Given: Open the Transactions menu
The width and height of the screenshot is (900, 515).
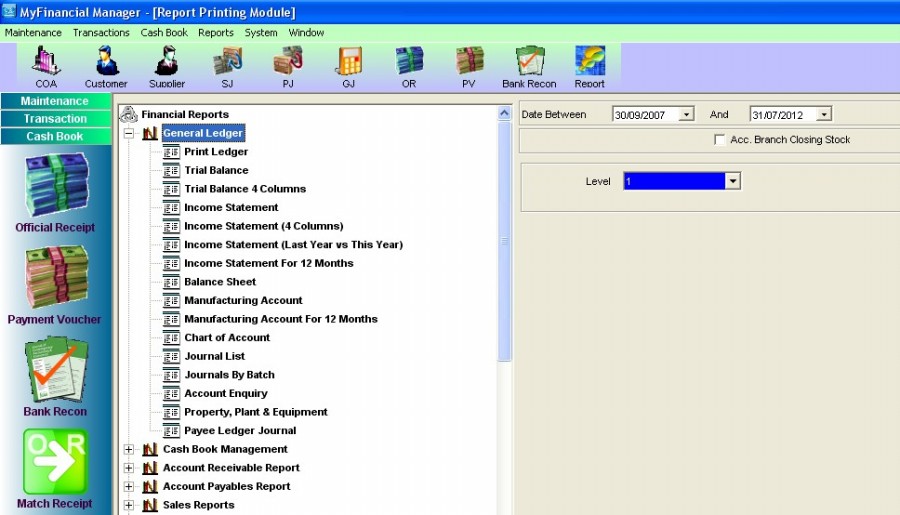Looking at the screenshot, I should pyautogui.click(x=101, y=33).
